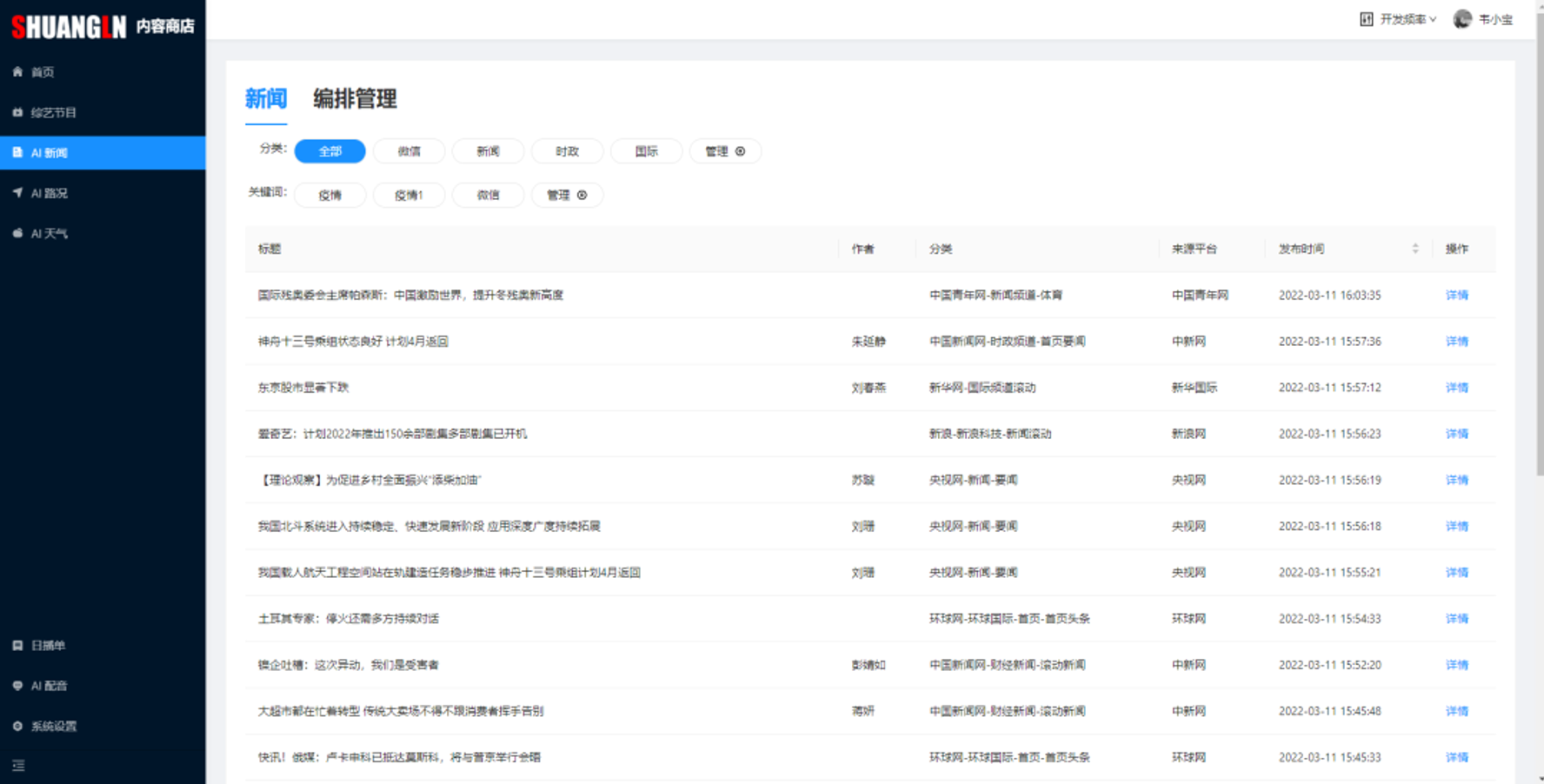Enable the 时政 category filter
Screen dimensions: 1544x784
point(567,151)
